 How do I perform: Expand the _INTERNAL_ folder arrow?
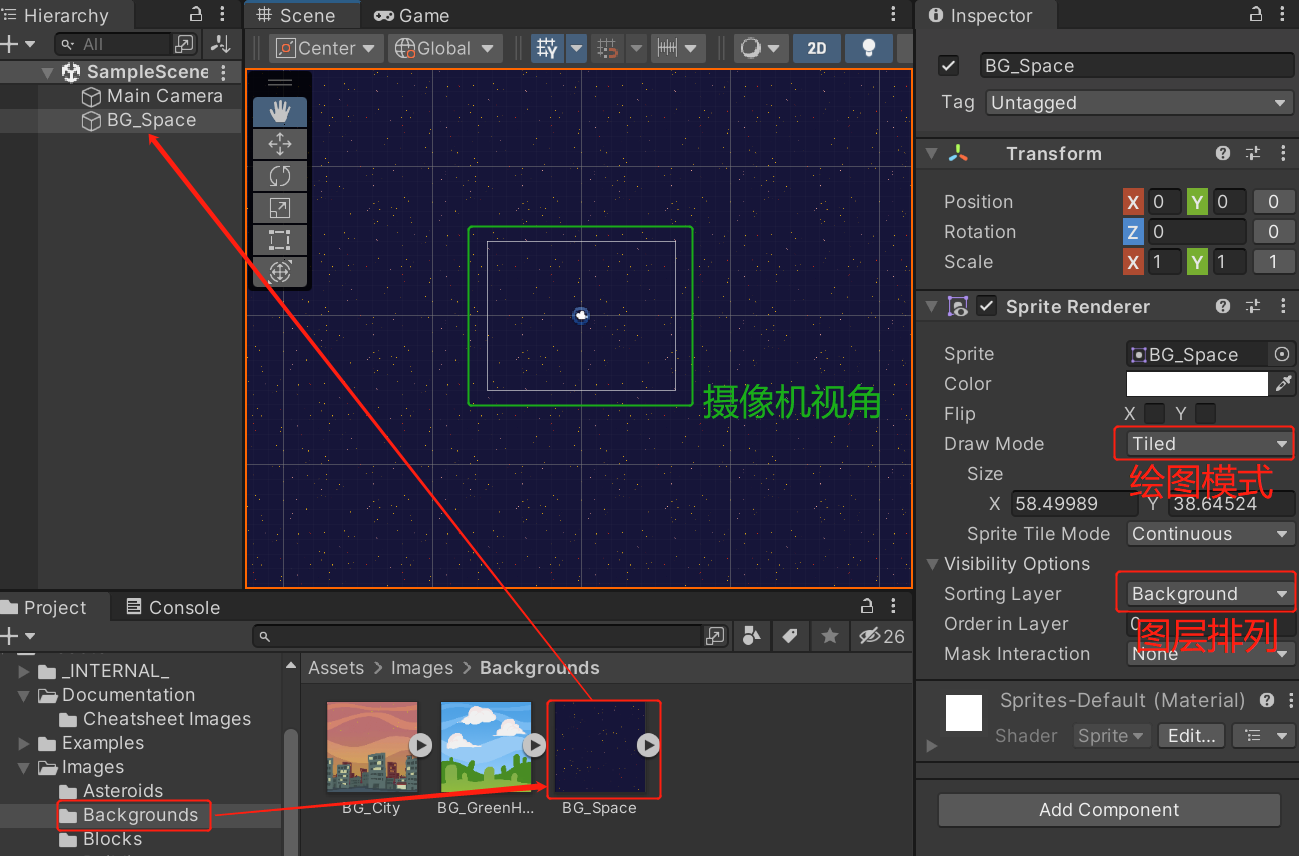[x=24, y=671]
